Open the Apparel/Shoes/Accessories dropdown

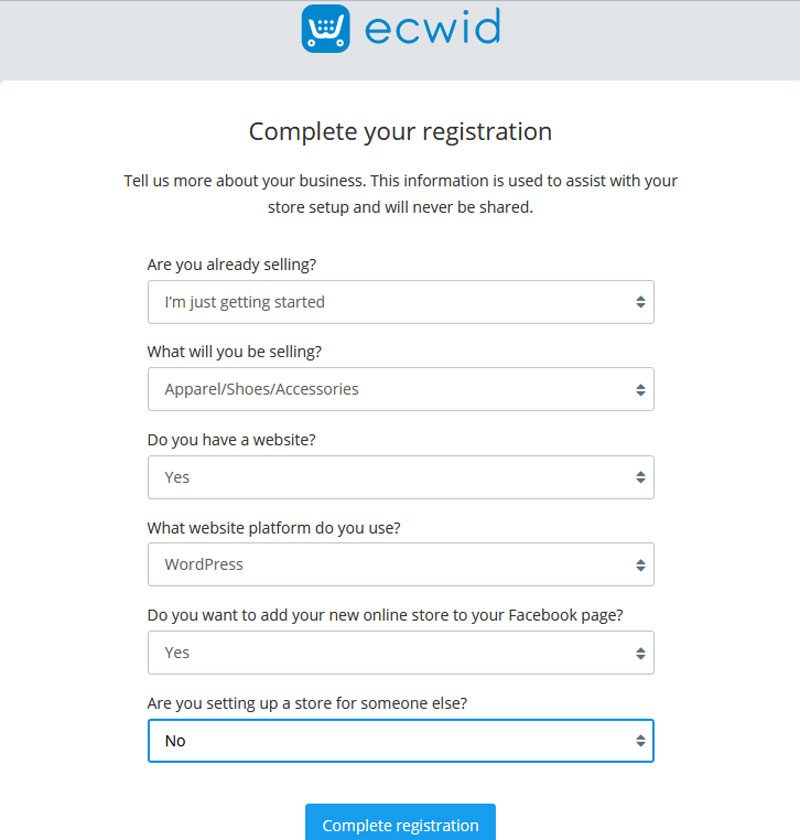(401, 389)
